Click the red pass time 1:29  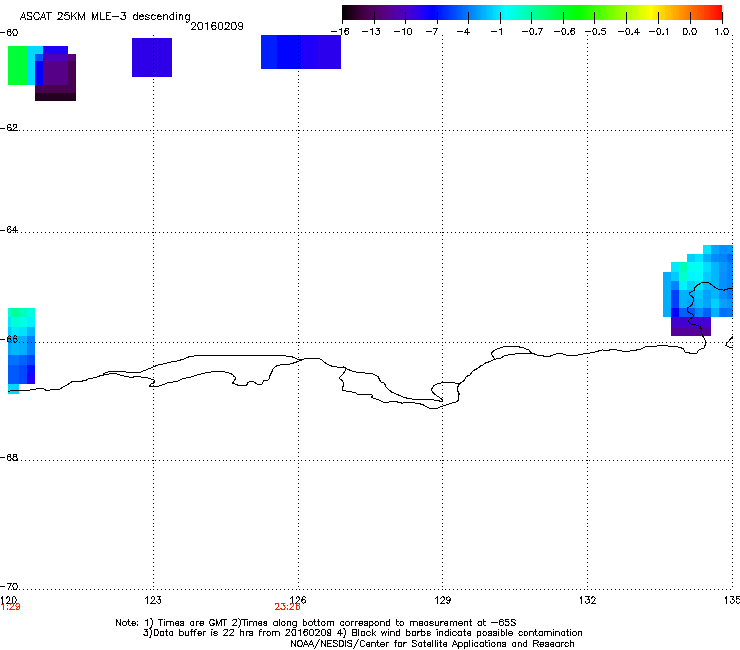pos(10,607)
